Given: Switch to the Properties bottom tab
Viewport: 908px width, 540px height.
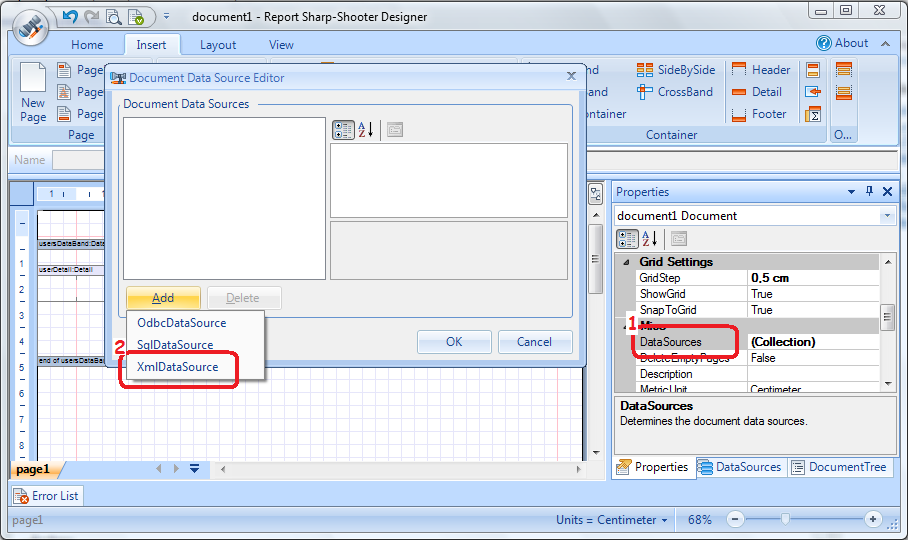Looking at the screenshot, I should (653, 467).
